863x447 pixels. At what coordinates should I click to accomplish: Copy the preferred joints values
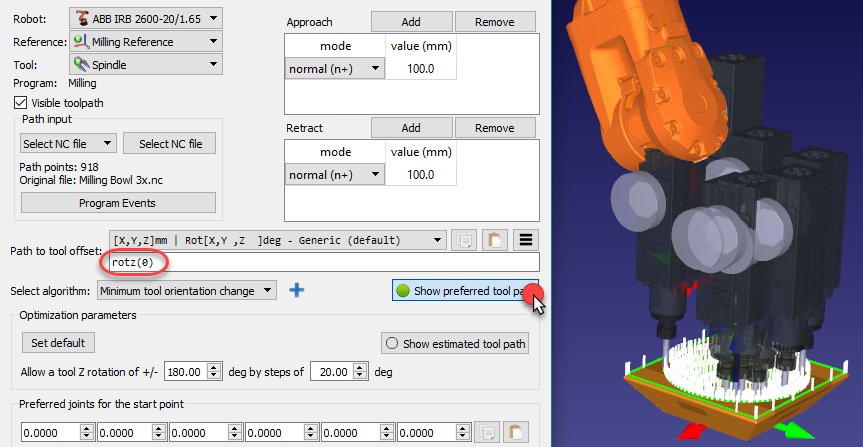click(x=485, y=433)
